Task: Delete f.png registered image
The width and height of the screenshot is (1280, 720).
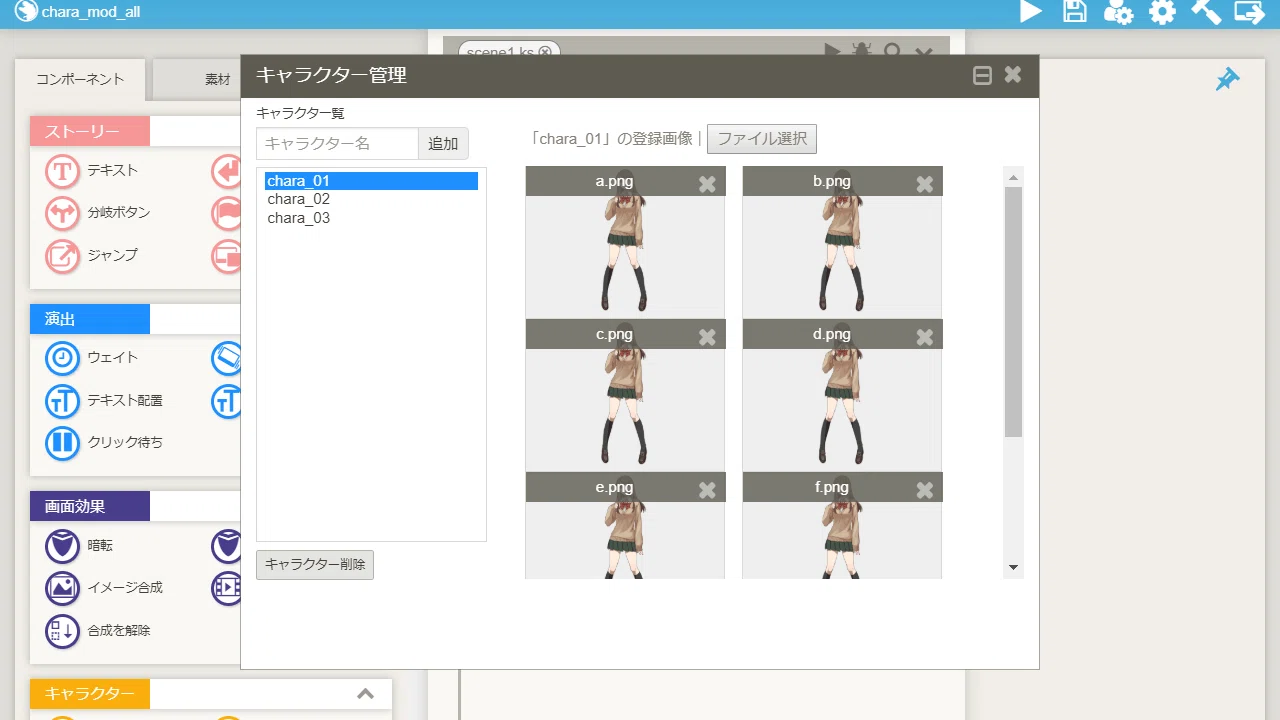Action: point(925,490)
